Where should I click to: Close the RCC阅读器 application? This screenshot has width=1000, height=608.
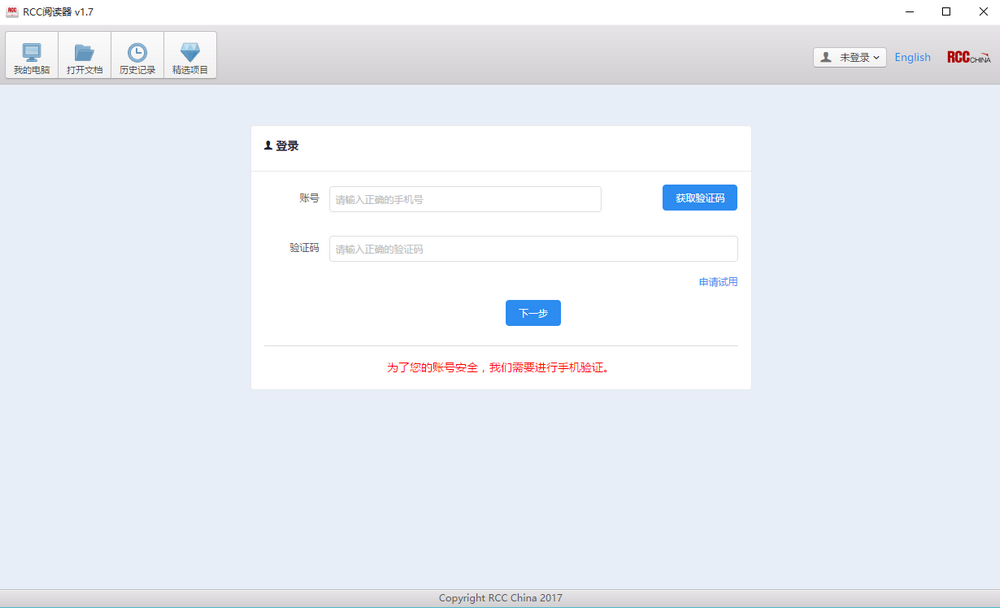coord(983,11)
